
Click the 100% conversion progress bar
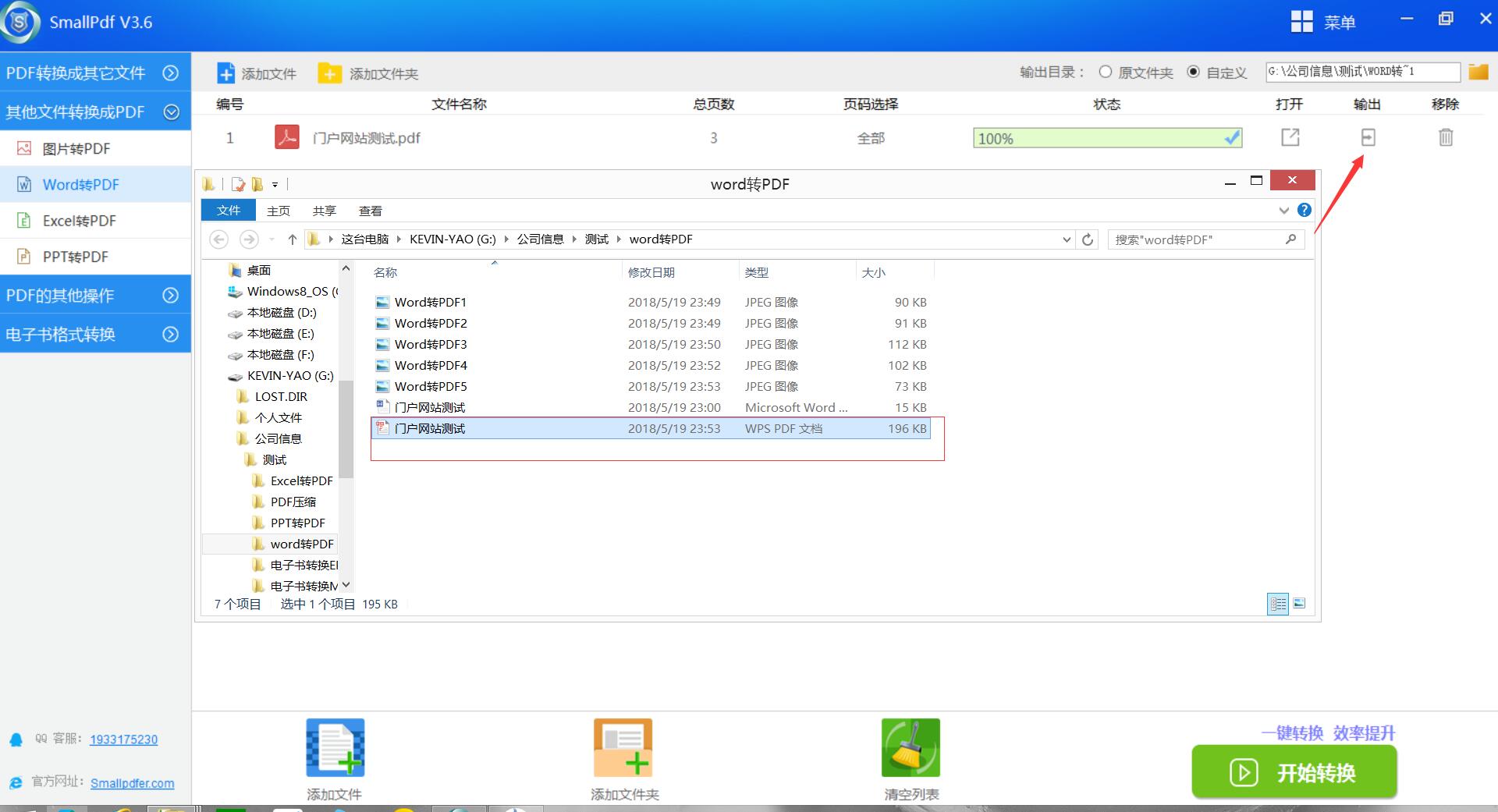tap(1107, 138)
